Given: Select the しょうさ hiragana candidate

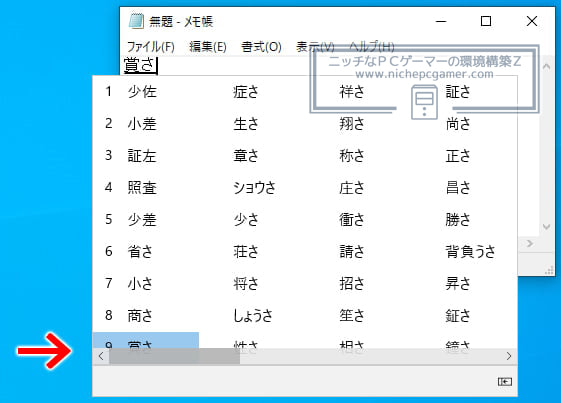Looking at the screenshot, I should (x=253, y=315).
